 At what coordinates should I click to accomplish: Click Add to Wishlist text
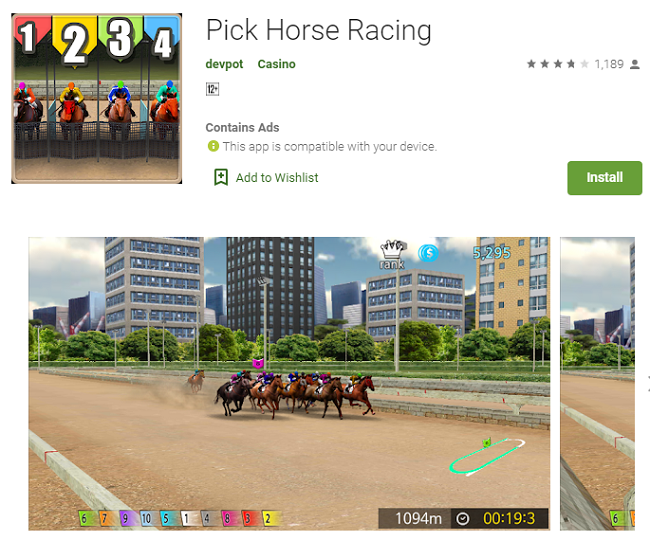[x=277, y=177]
